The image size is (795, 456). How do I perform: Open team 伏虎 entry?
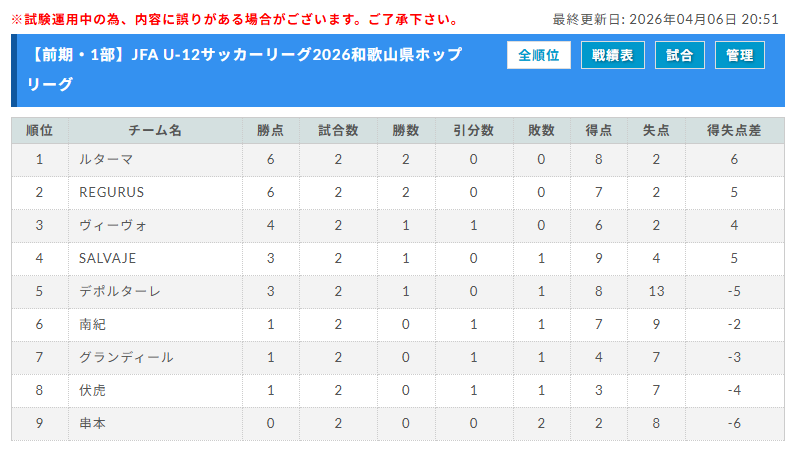[92, 390]
